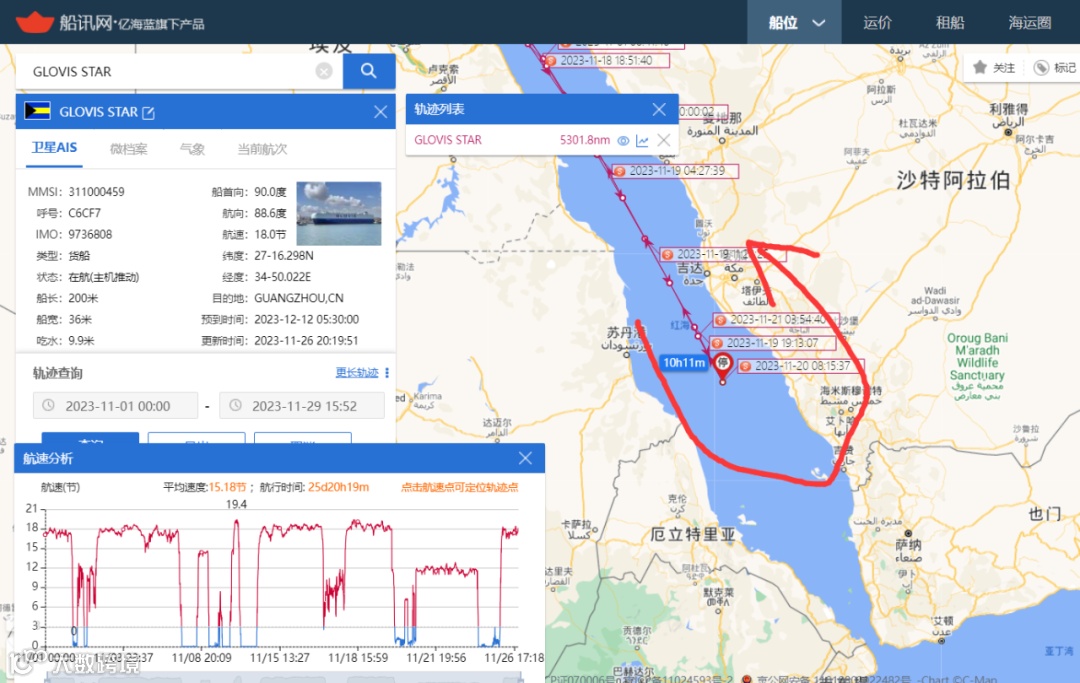Click GLOVIS STAR name in track list
Screen dimensions: 1080x683
click(448, 140)
